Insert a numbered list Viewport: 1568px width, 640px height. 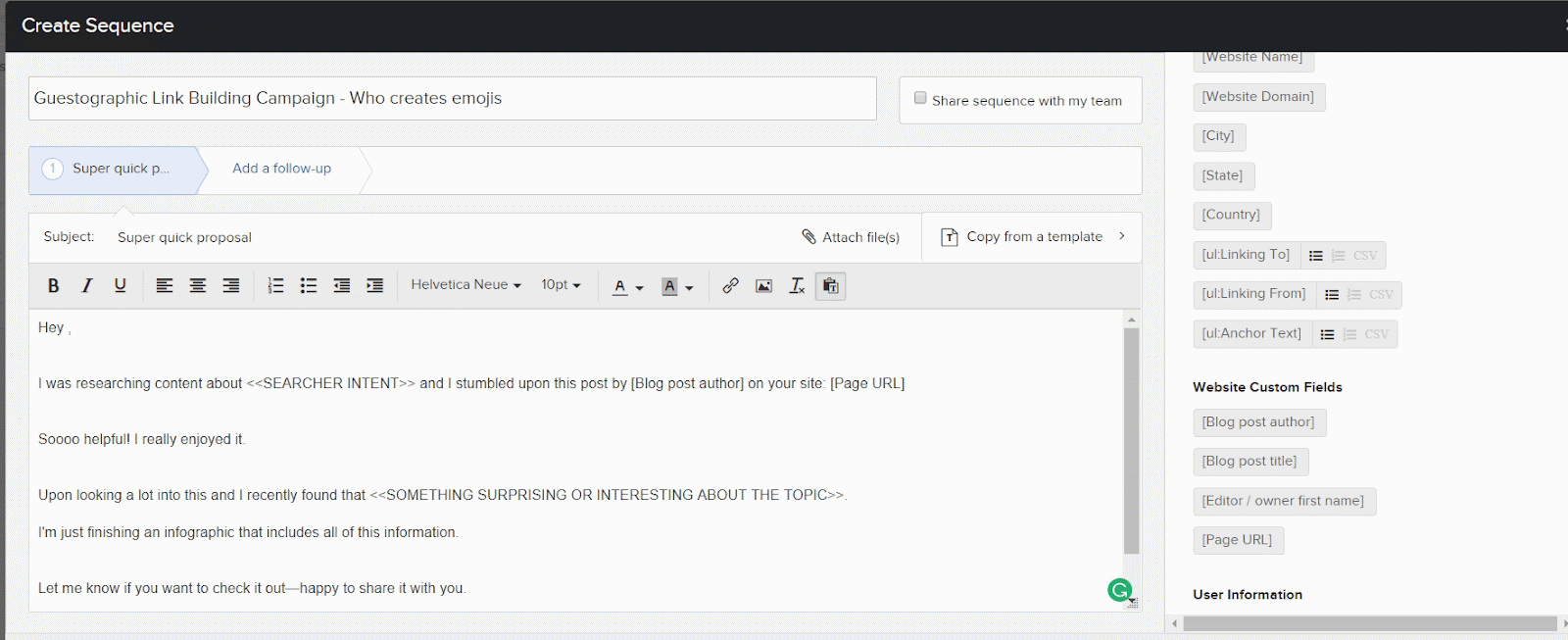(275, 285)
